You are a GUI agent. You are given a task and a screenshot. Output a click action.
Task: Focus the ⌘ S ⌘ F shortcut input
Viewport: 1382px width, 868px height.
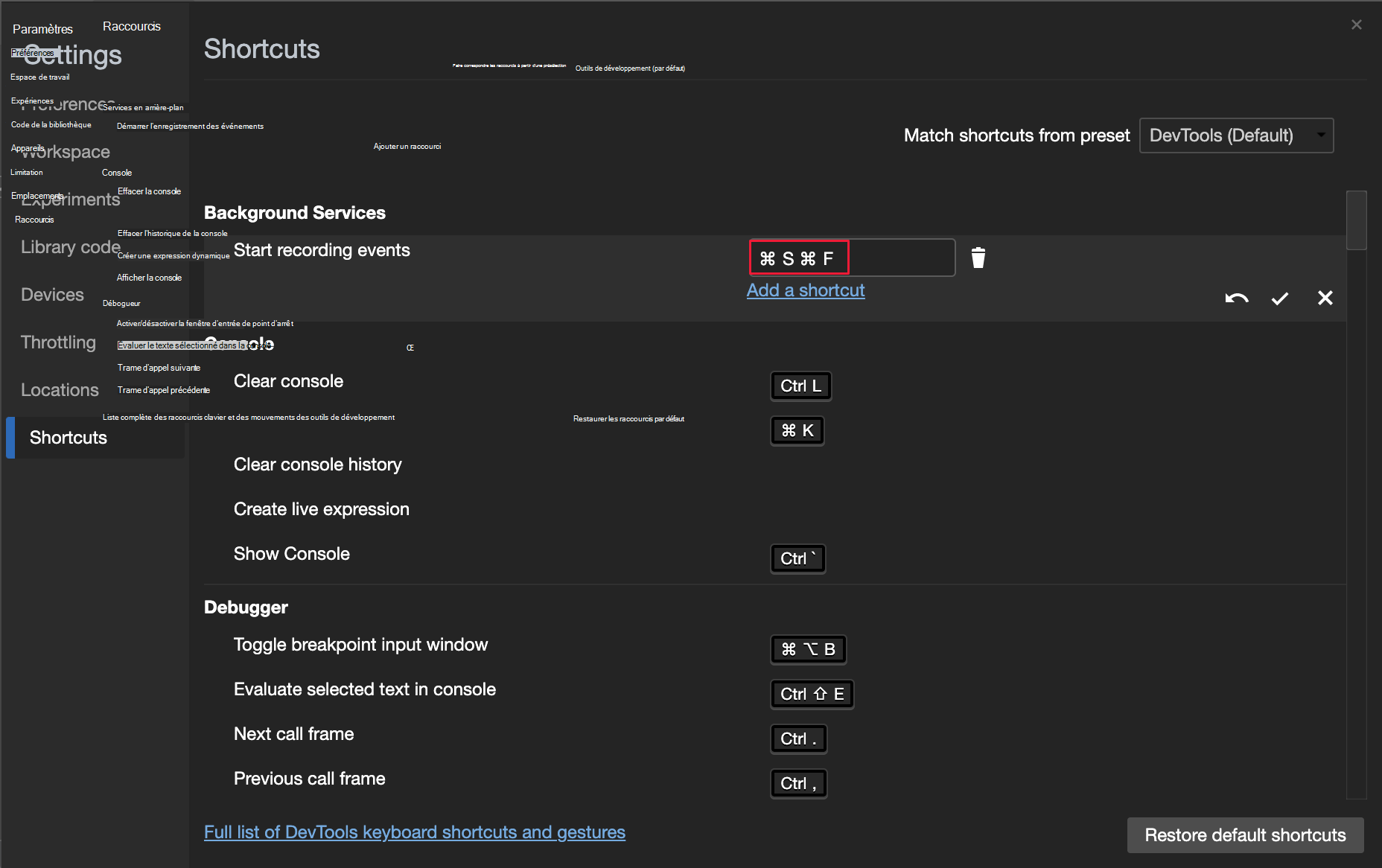click(852, 258)
